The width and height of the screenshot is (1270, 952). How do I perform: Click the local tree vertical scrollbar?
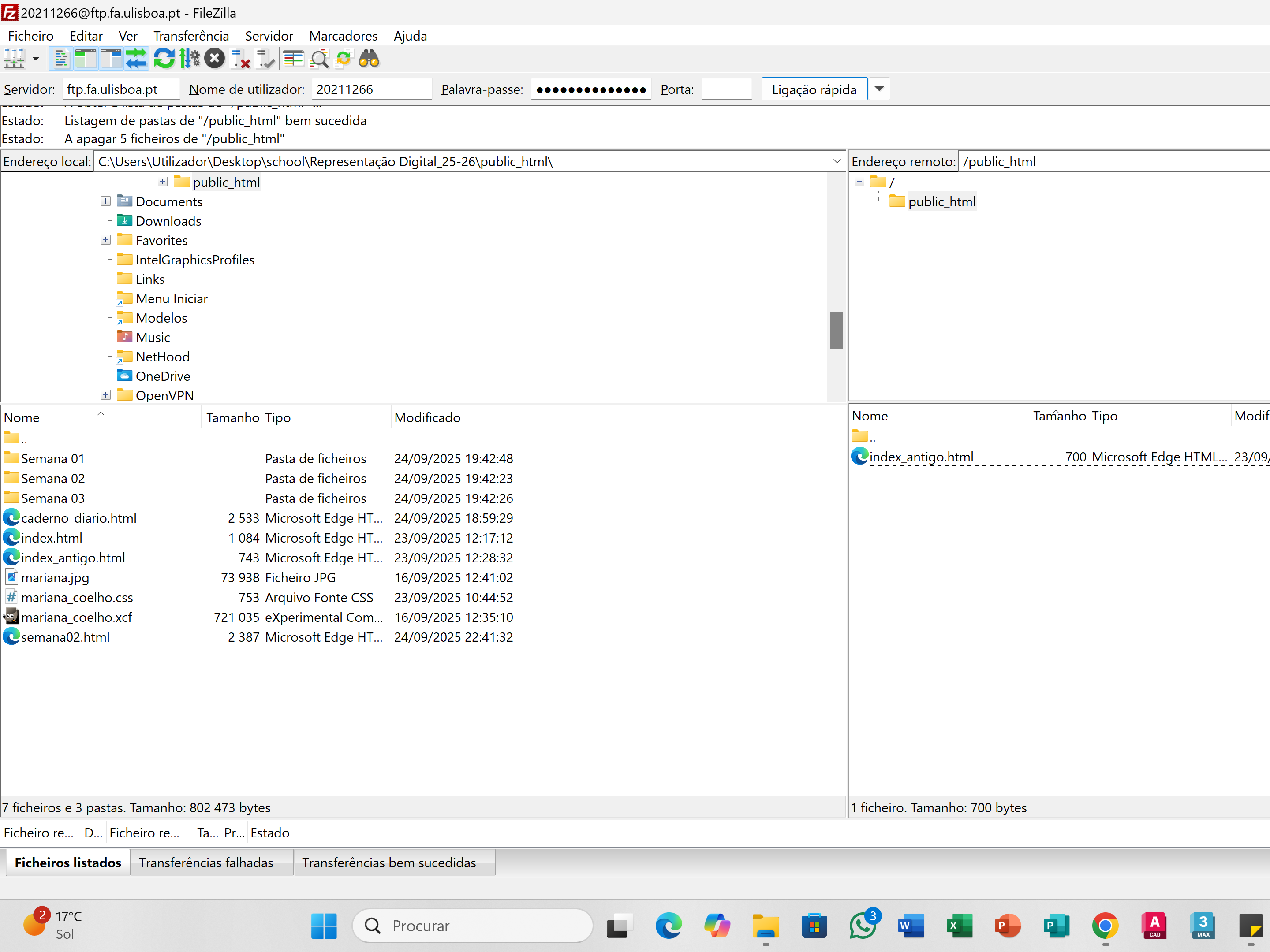(x=836, y=330)
